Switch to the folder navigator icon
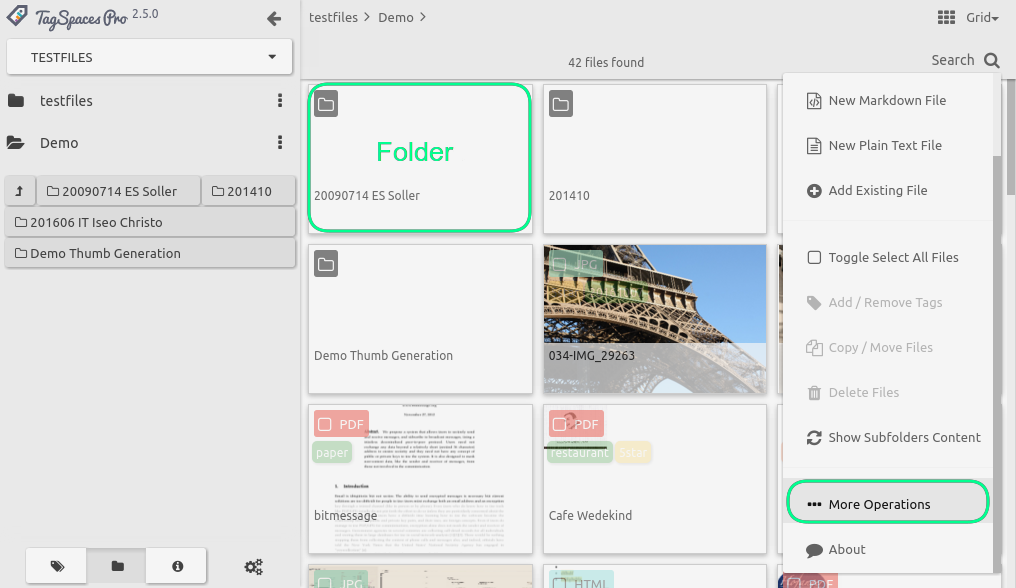Screen dimensions: 1016x588 117,566
